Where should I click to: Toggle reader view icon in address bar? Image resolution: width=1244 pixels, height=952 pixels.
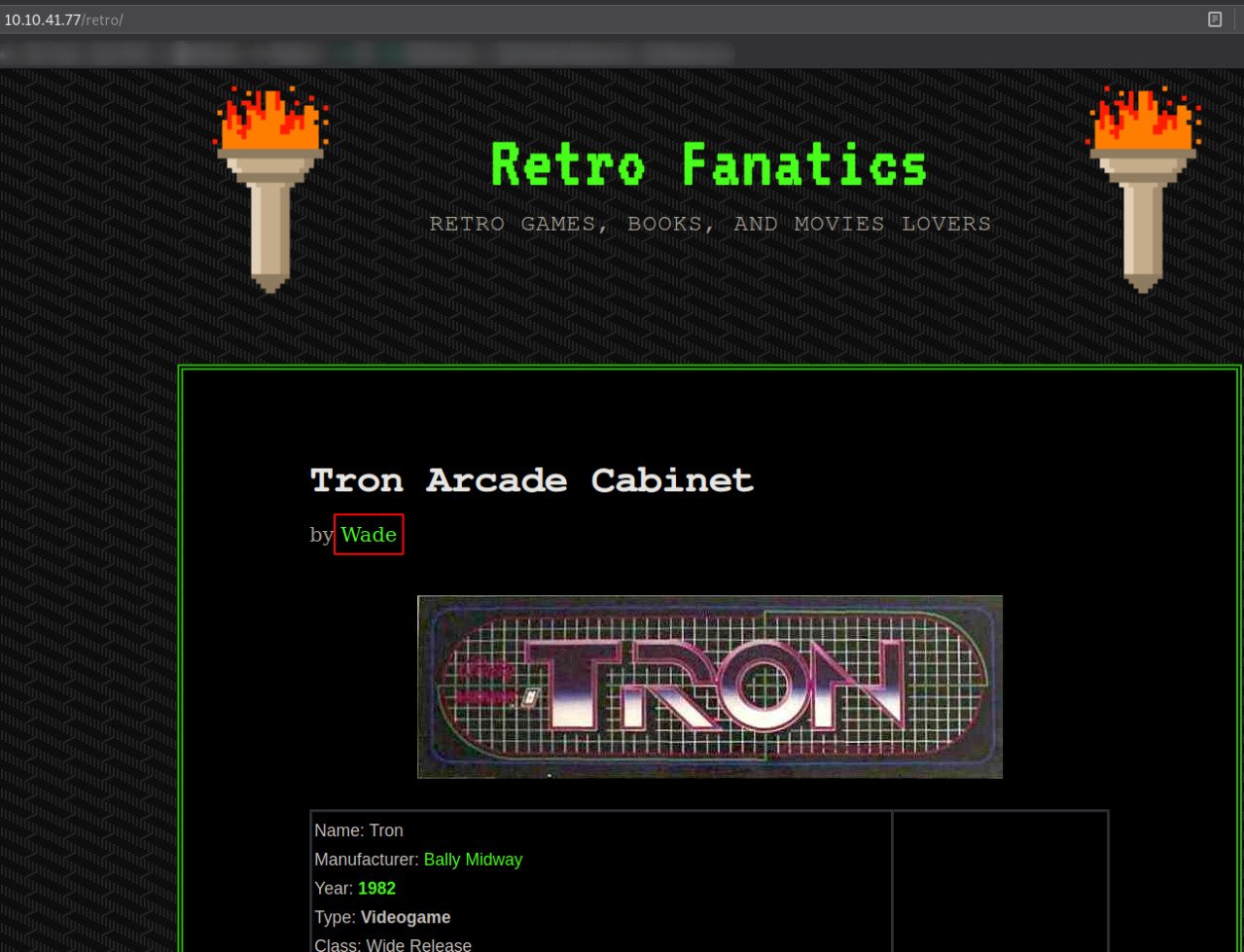1215,19
